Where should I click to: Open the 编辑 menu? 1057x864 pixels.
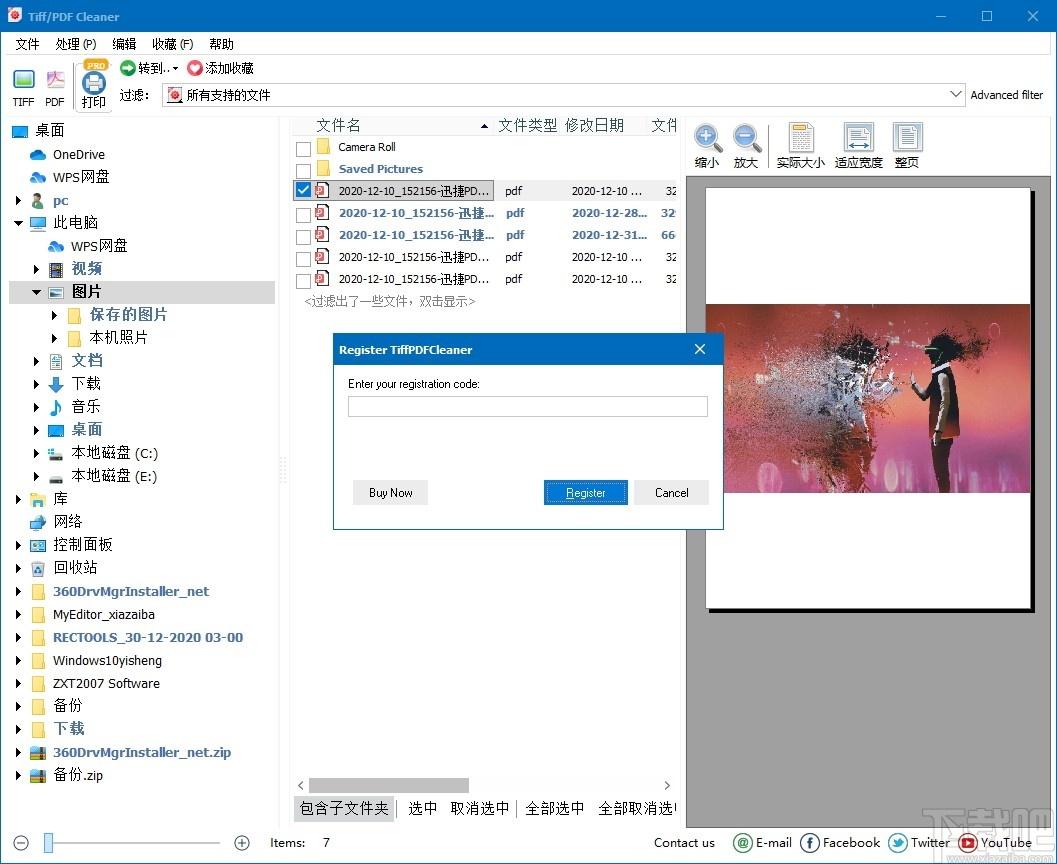pos(124,44)
